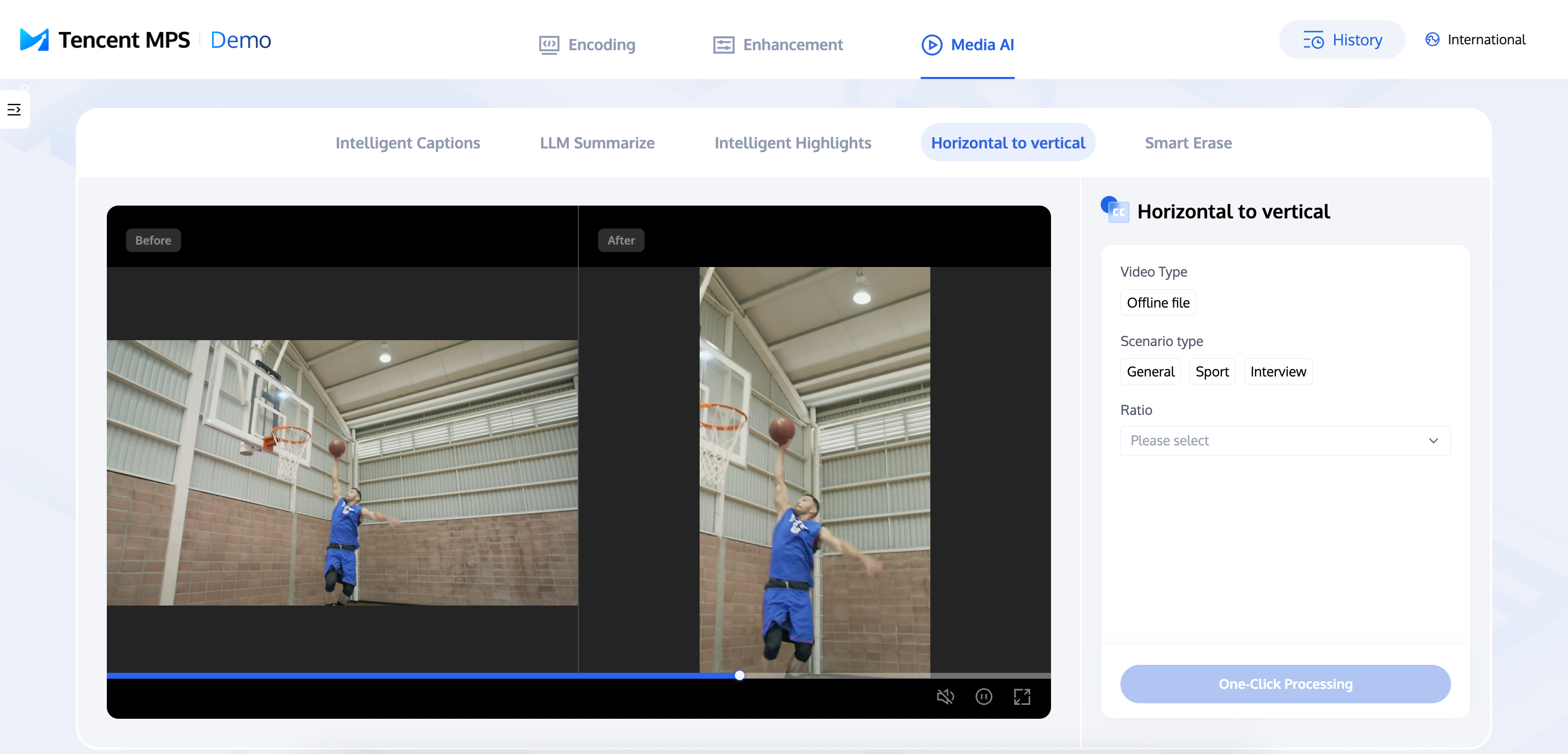Choose the Sport scenario type
1568x754 pixels.
coord(1212,371)
